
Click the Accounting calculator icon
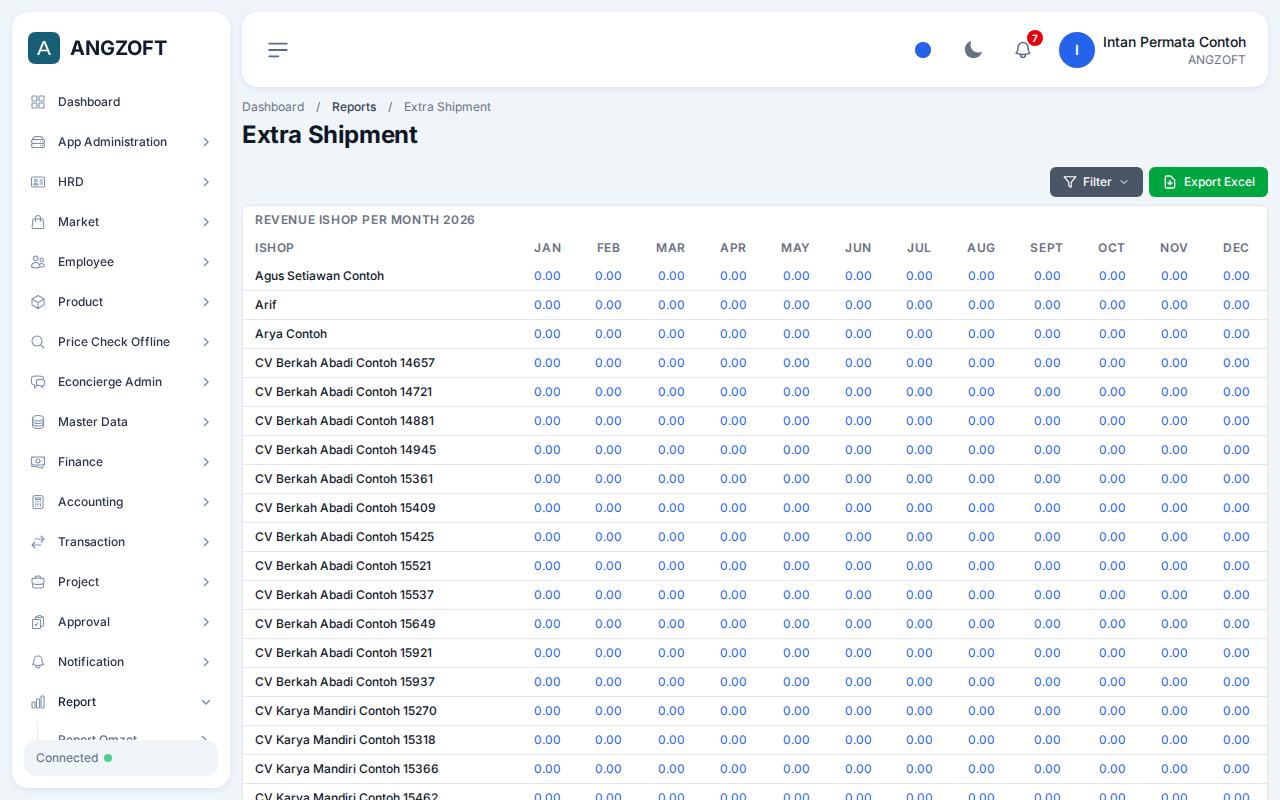point(38,502)
